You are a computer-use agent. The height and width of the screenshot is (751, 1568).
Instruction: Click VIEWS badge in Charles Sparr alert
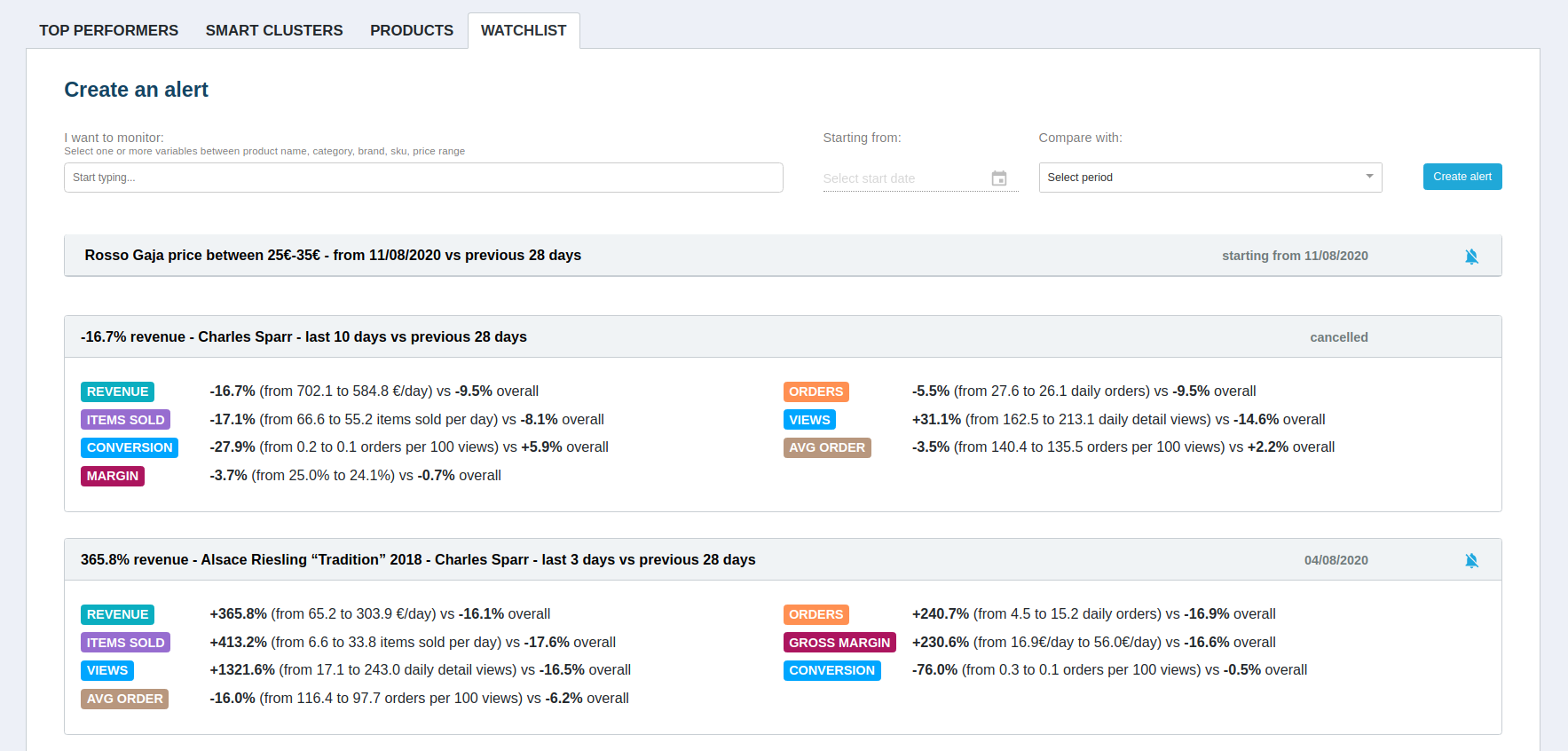[809, 420]
